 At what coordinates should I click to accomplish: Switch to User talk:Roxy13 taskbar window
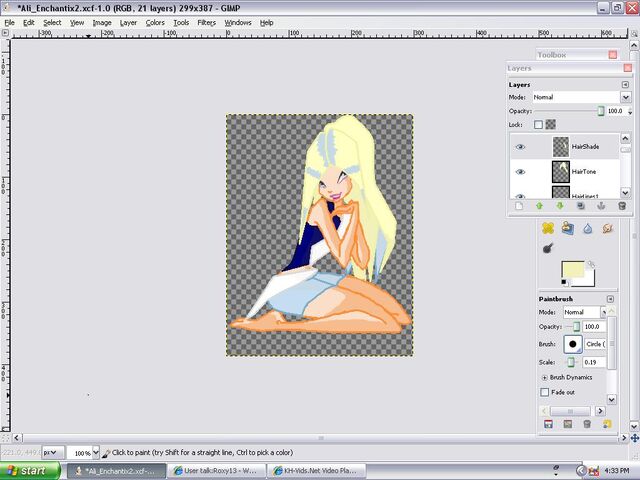click(x=216, y=471)
